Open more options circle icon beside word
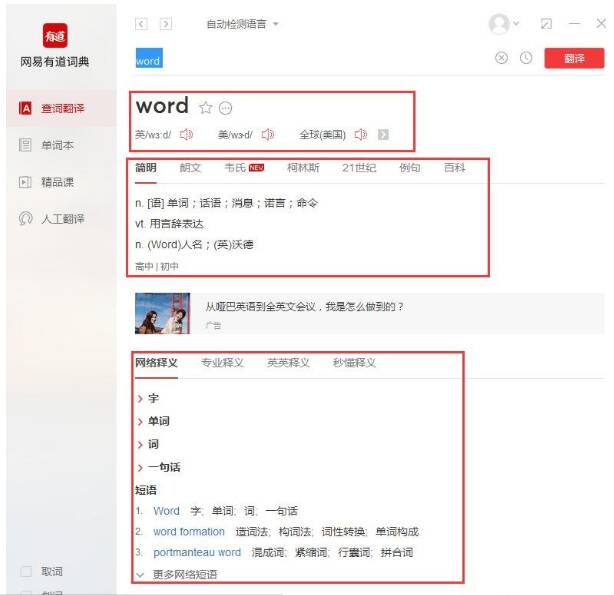Screen dimensions: 614x595 [x=226, y=108]
